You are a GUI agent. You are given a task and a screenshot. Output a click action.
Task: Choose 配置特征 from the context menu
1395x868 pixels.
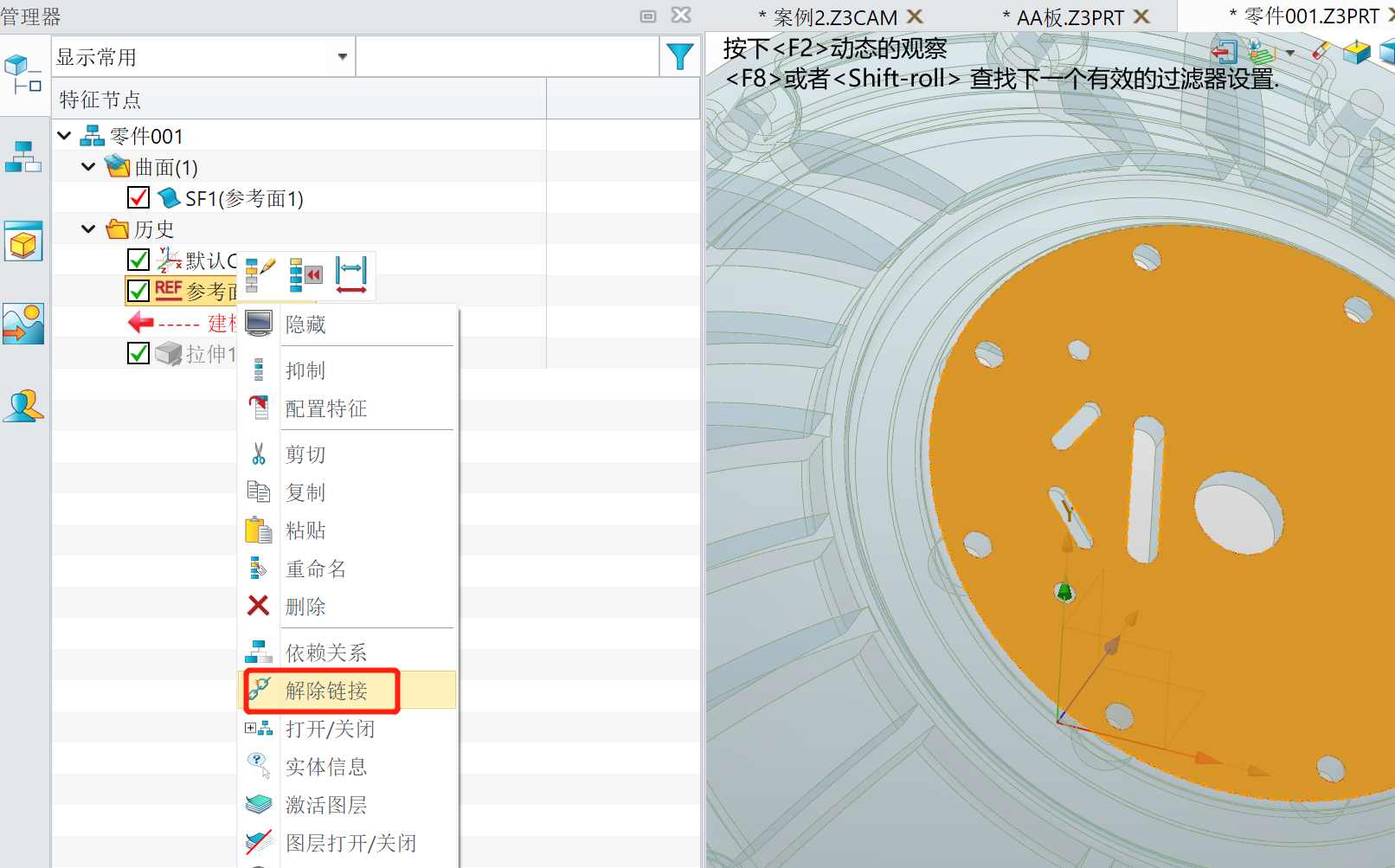pyautogui.click(x=347, y=408)
